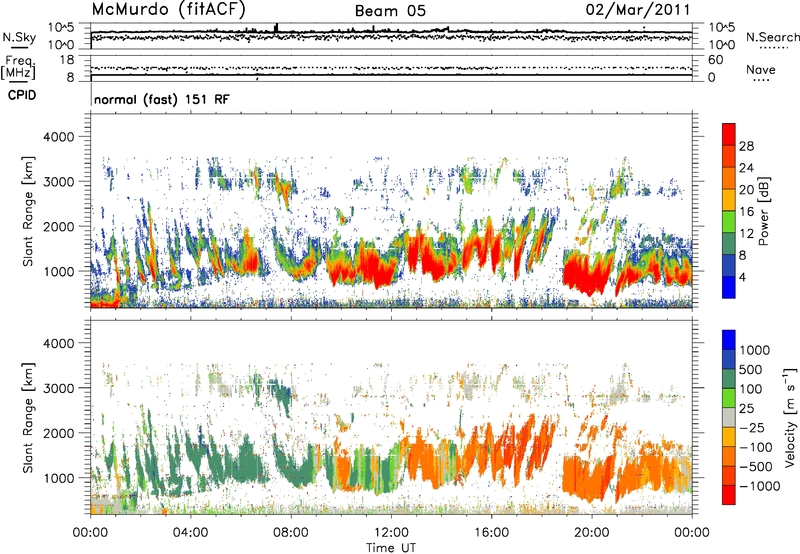Click the Freq. [MHz] axis label
This screenshot has width=800, height=554.
click(19, 67)
